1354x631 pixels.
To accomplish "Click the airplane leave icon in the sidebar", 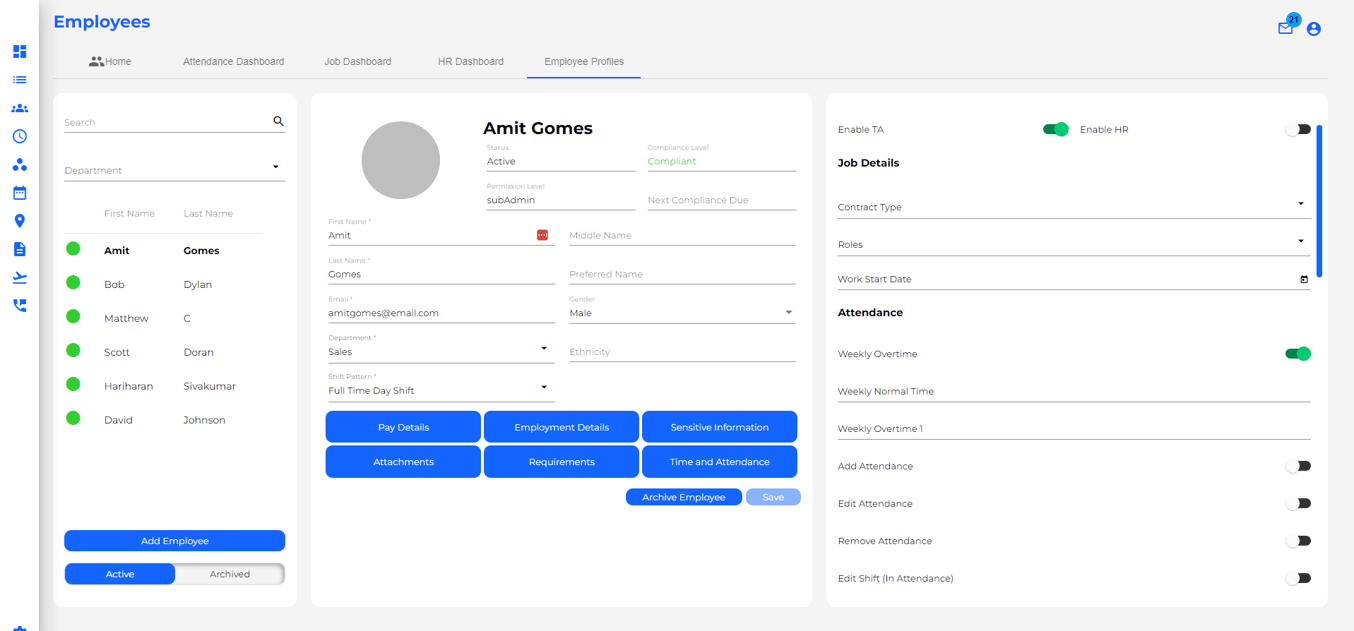I will (x=19, y=277).
